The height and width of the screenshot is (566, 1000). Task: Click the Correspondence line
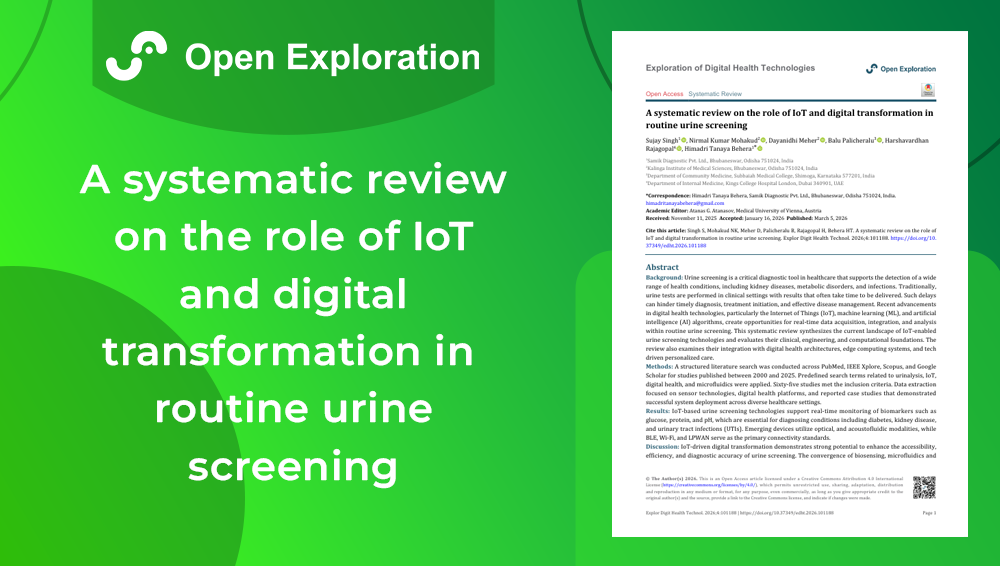click(x=770, y=196)
